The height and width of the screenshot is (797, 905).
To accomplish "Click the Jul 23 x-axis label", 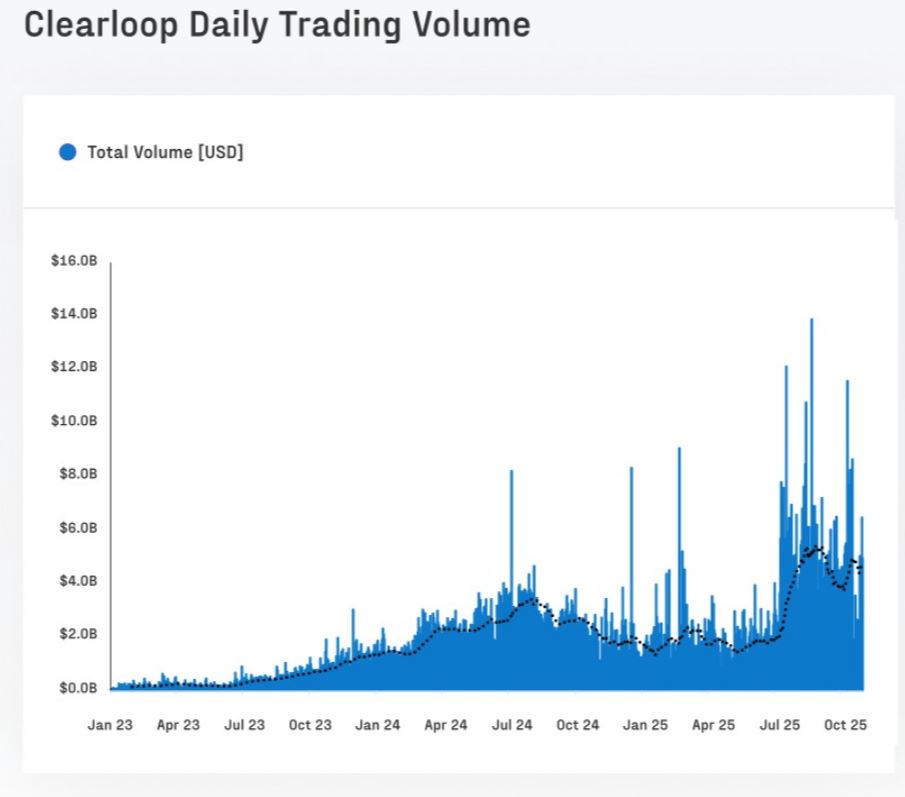I will tap(244, 725).
